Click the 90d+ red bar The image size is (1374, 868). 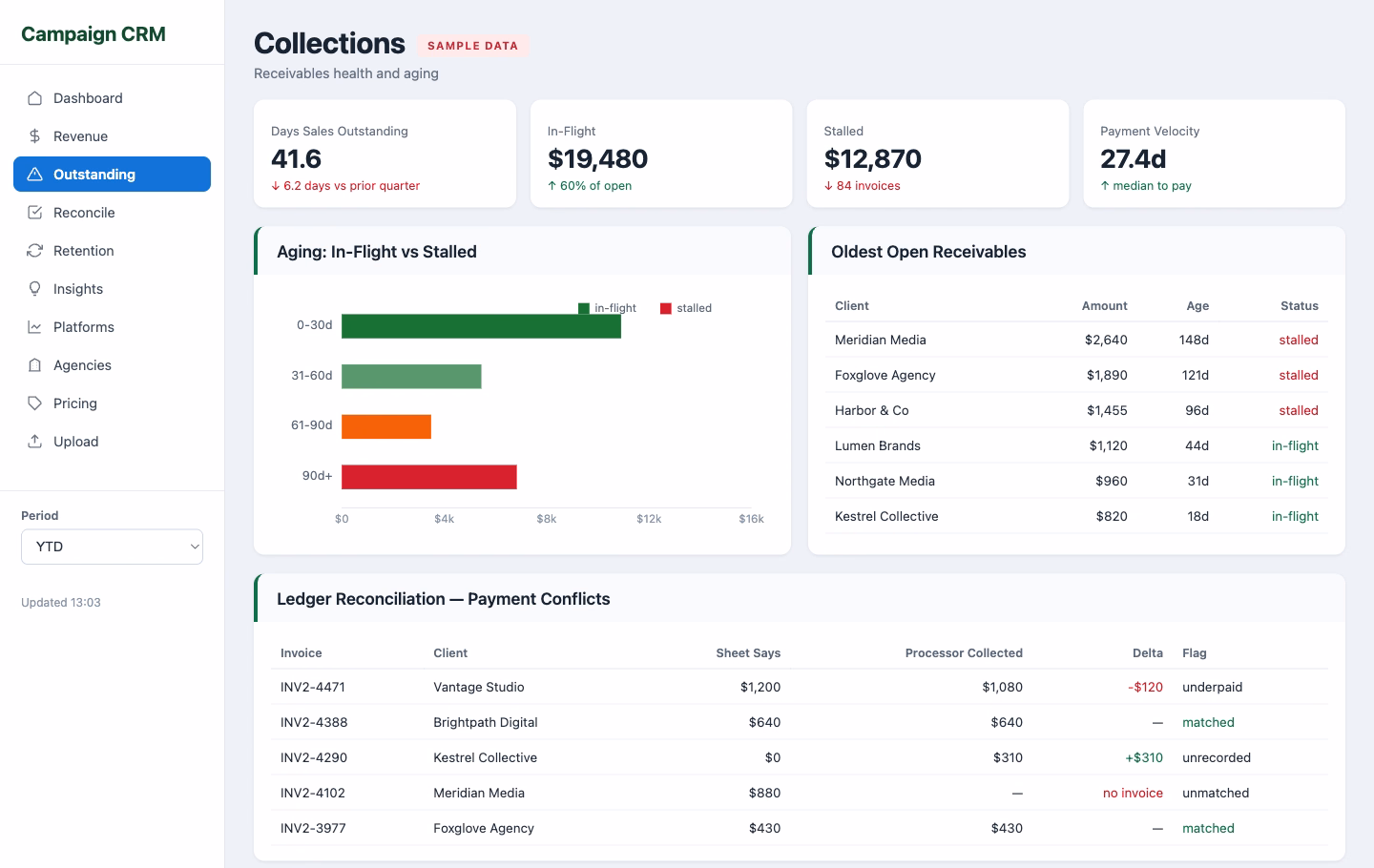coord(429,477)
